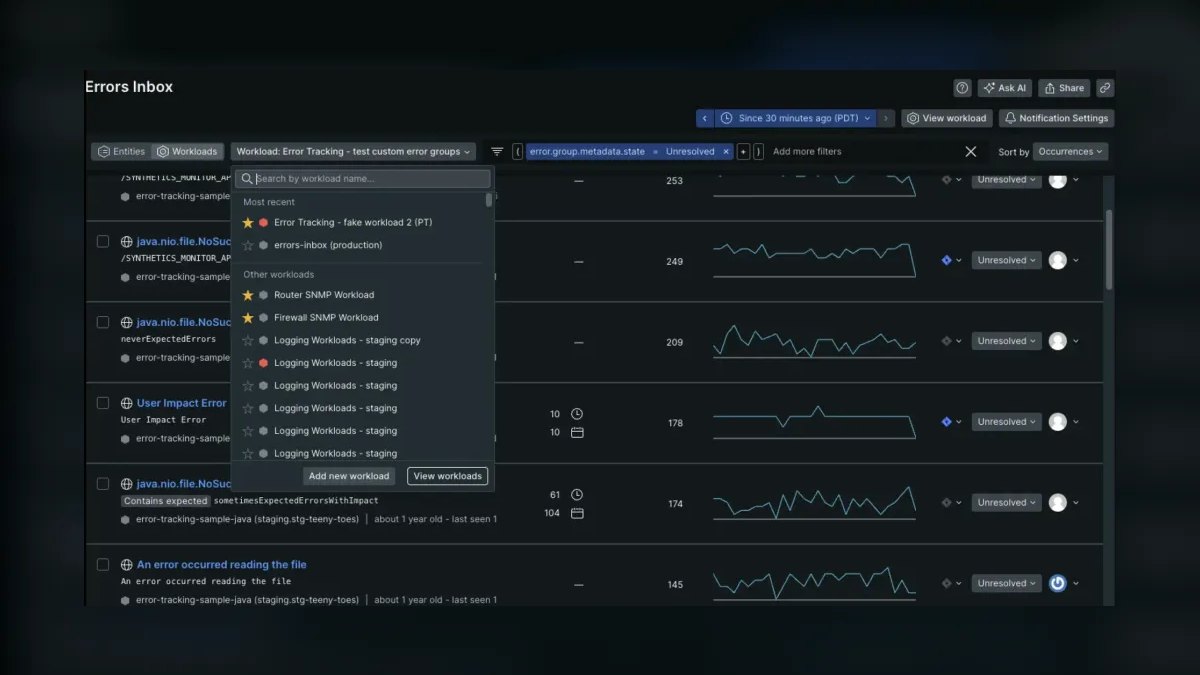The height and width of the screenshot is (675, 1200).
Task: Click blue priority diamond in the 178 row
Action: [x=946, y=422]
